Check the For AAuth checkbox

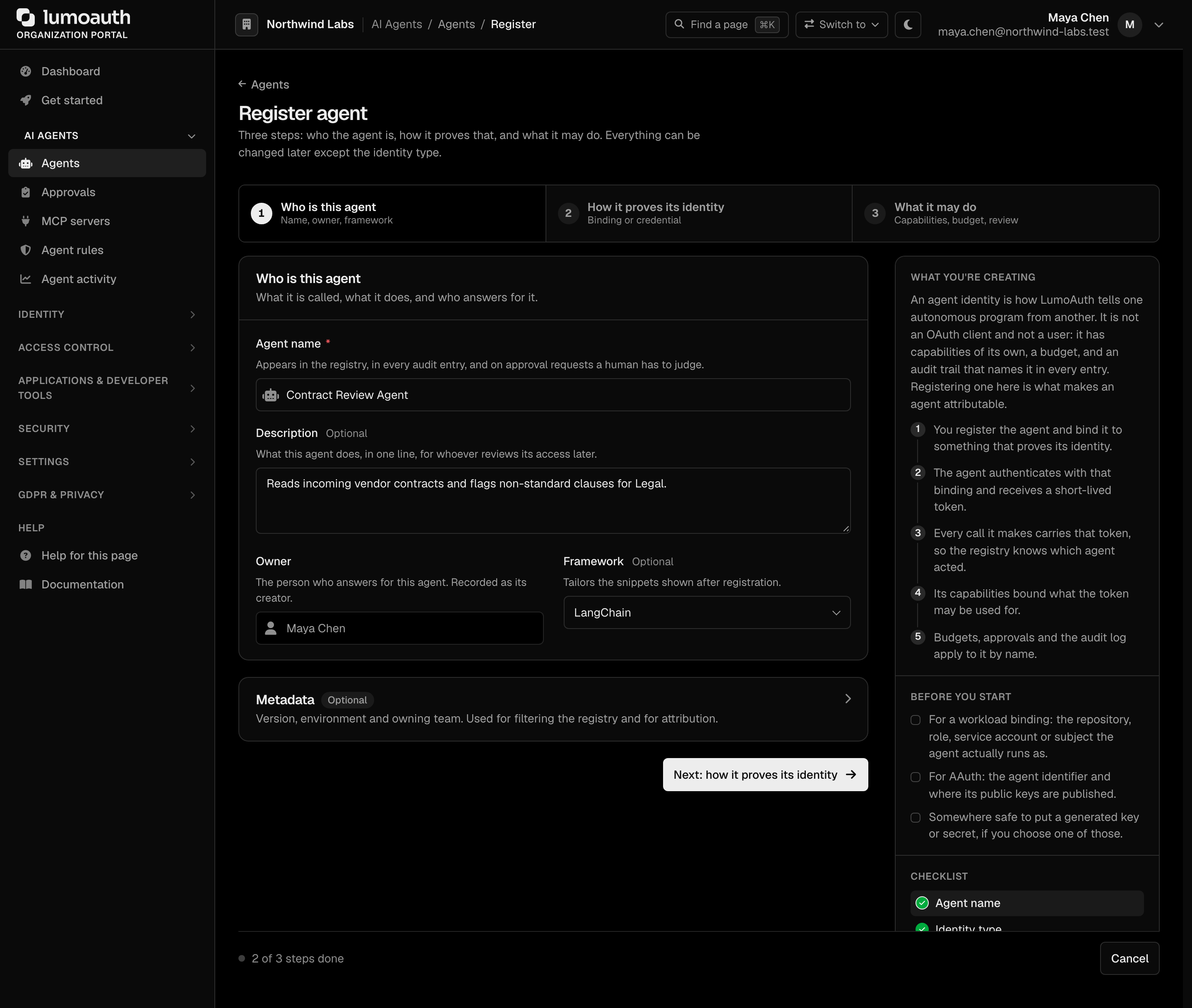tap(916, 777)
